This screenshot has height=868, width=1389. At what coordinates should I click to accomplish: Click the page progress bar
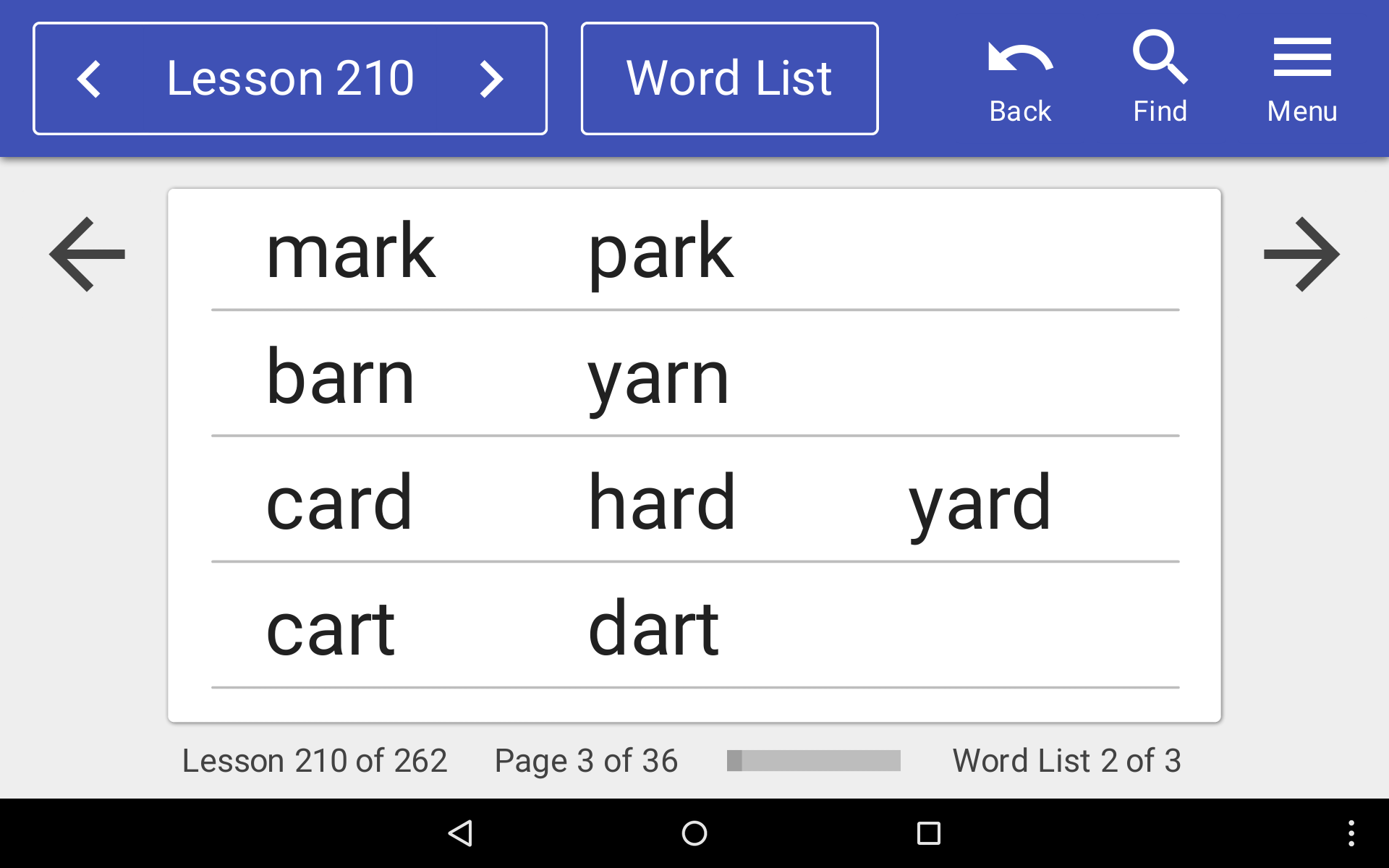point(814,760)
